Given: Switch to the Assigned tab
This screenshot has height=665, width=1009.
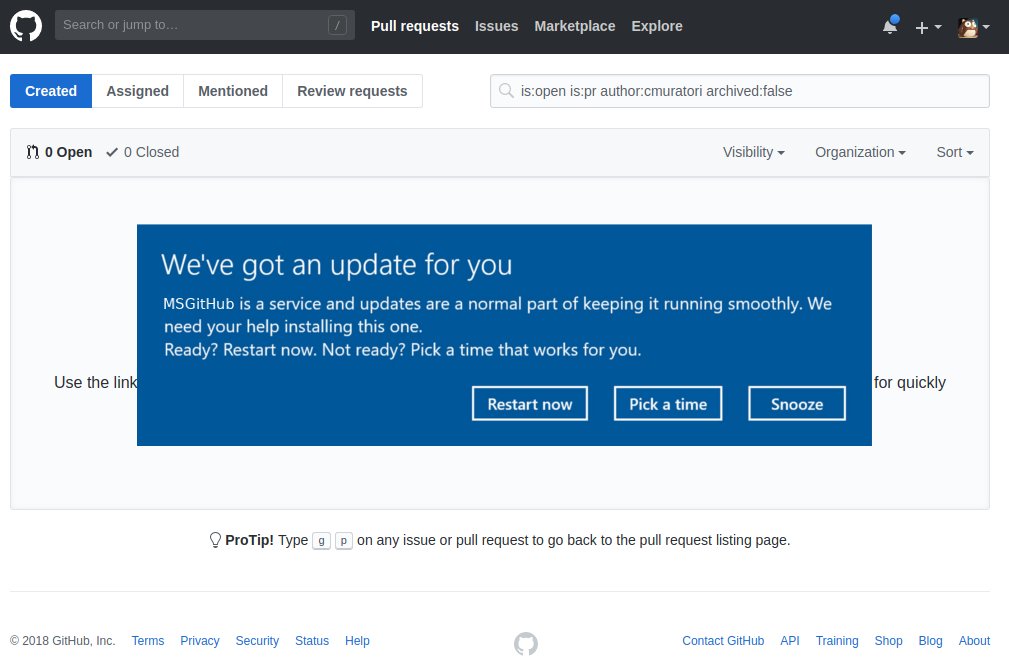Looking at the screenshot, I should 138,91.
